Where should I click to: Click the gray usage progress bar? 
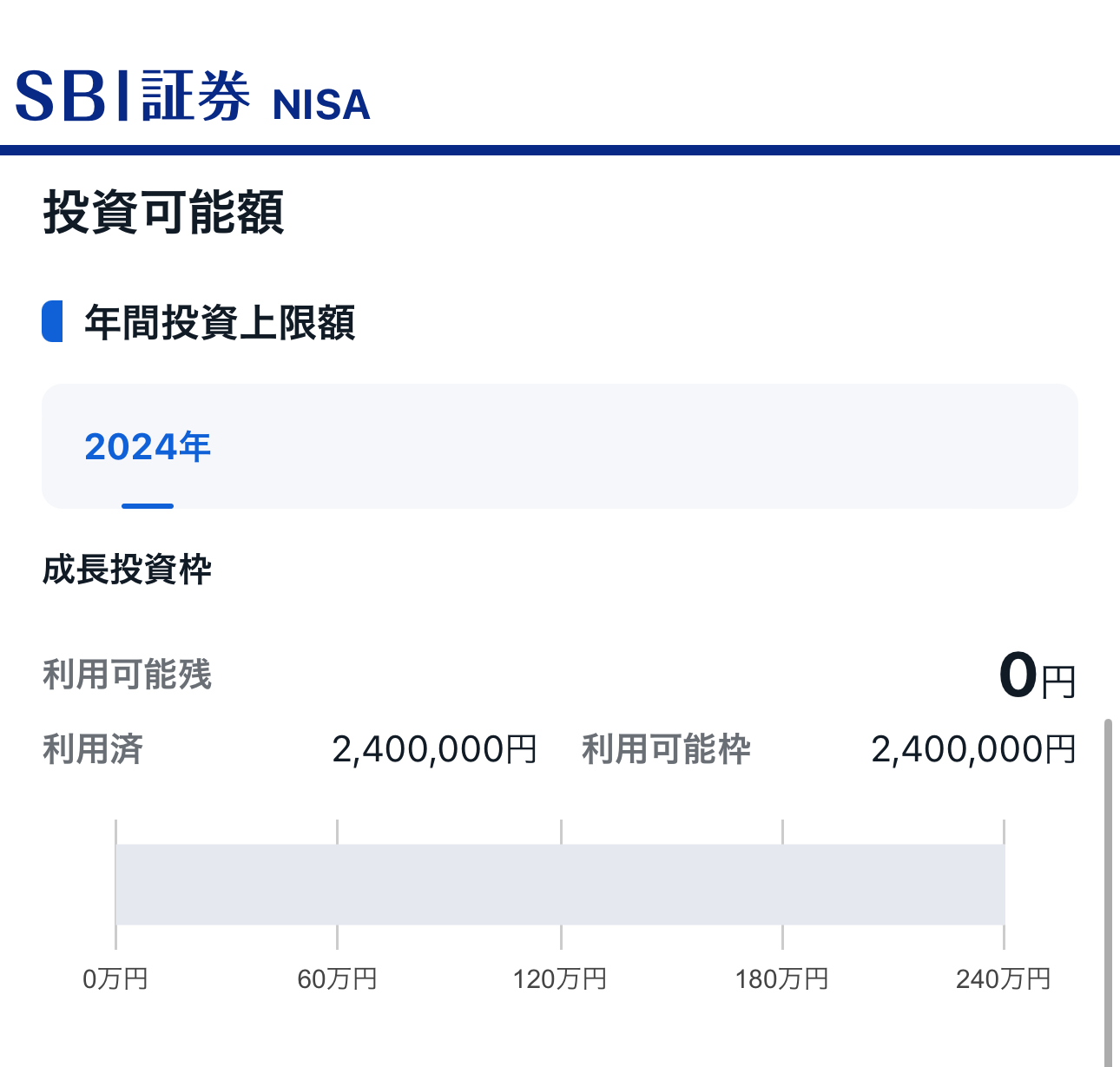(560, 884)
